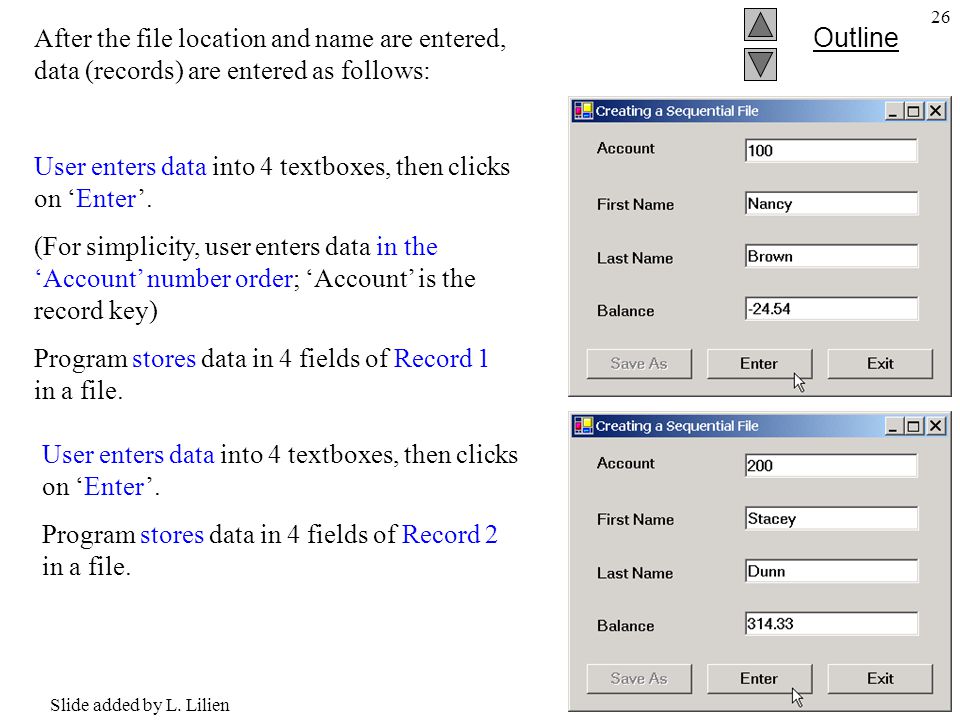Click the Account field containing 100
Viewport: 960px width, 720px height.
pyautogui.click(x=831, y=151)
